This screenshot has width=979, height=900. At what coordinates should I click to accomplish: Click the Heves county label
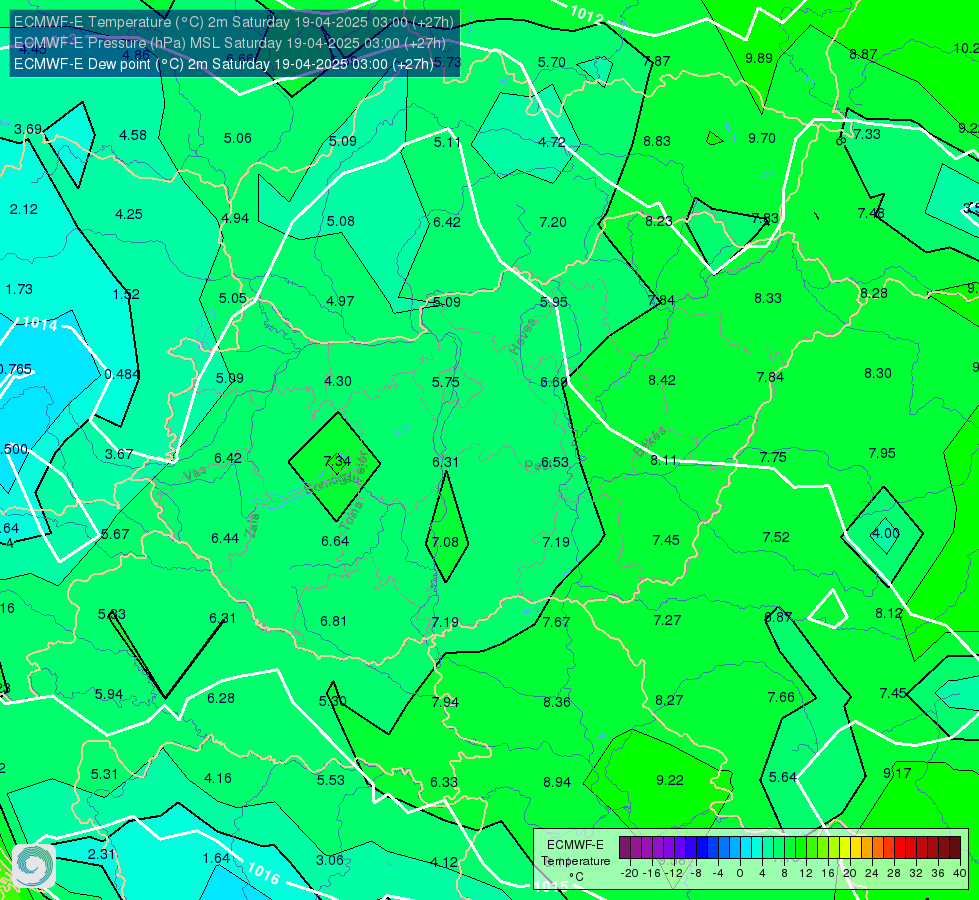pyautogui.click(x=524, y=336)
